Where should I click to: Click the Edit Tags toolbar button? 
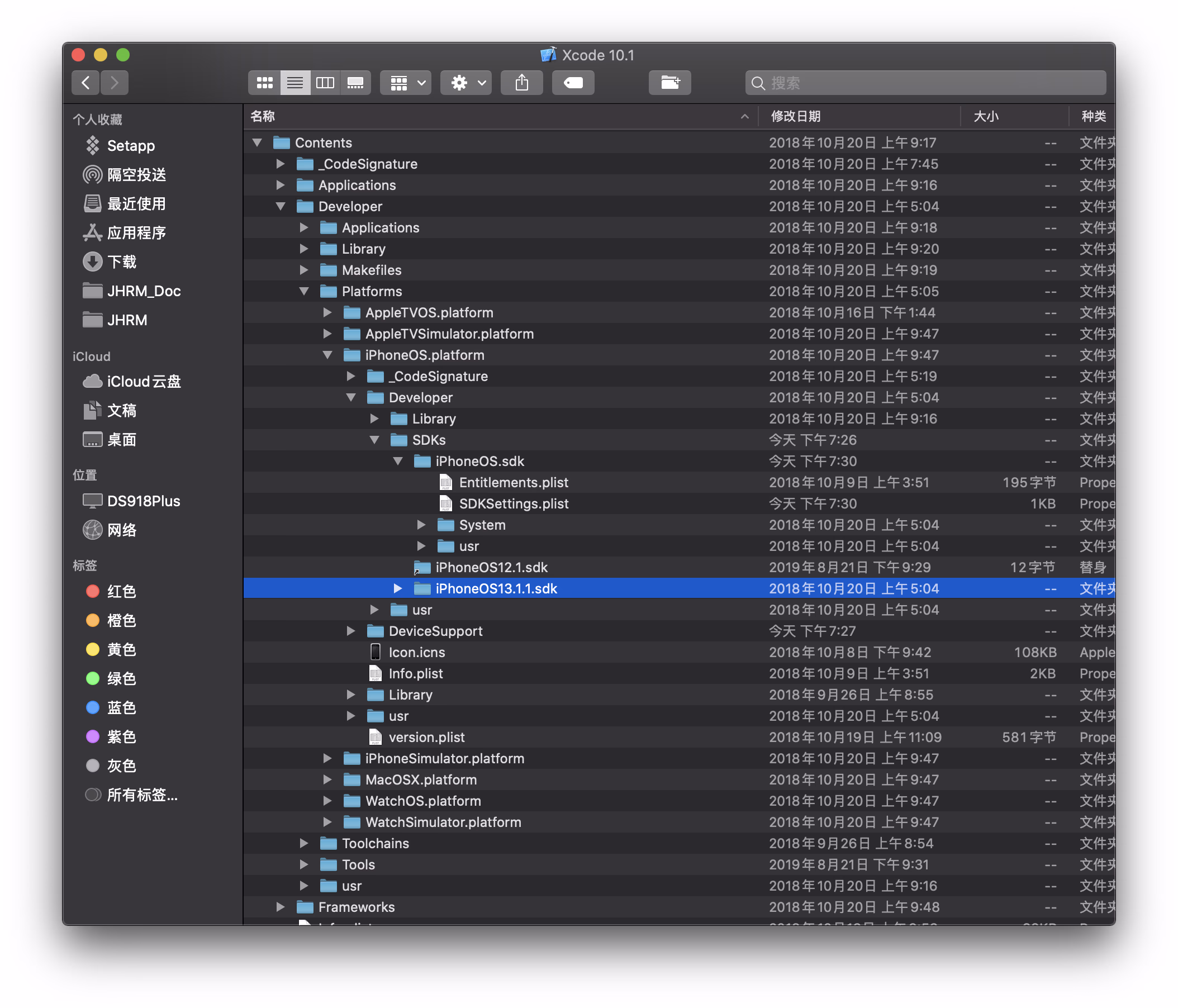(x=572, y=83)
